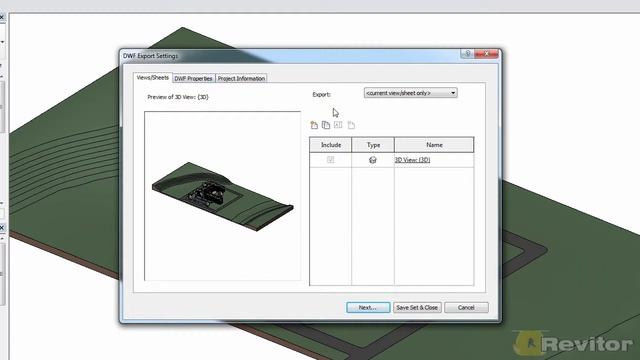Click Save Set & Close button

[x=417, y=307]
